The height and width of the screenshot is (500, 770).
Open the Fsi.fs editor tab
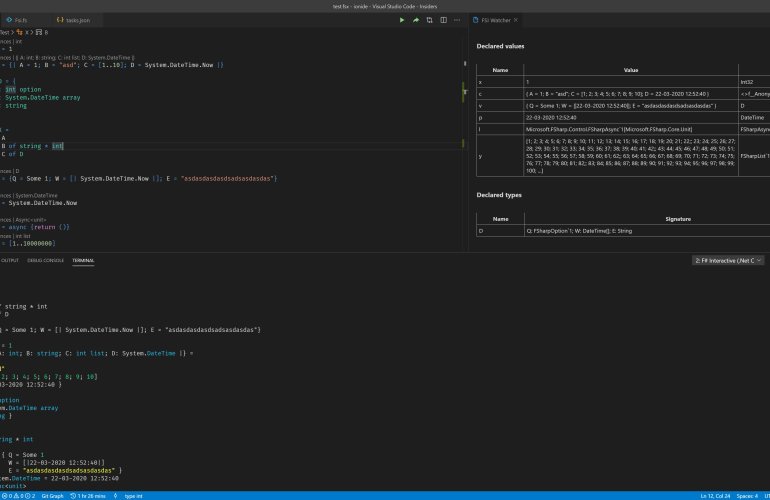click(x=20, y=20)
